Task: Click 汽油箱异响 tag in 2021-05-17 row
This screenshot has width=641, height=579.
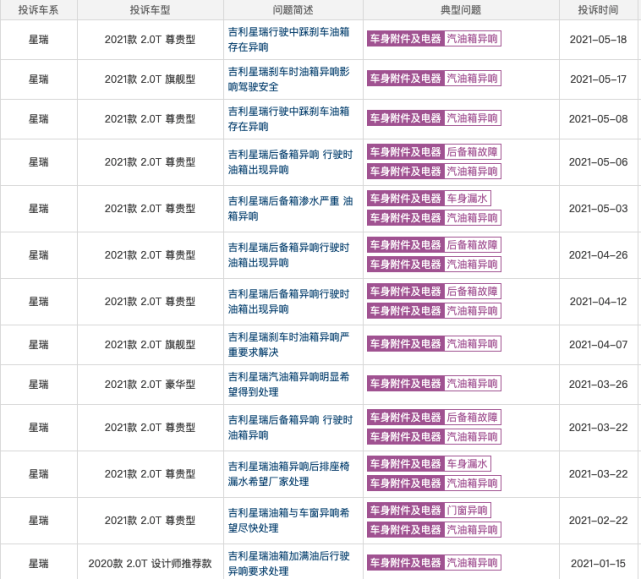Action: [472, 79]
